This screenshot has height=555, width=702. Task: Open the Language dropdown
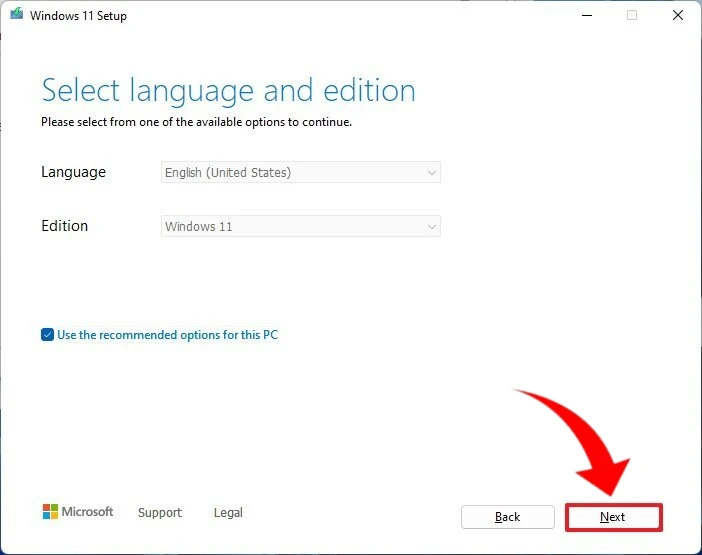coord(301,172)
